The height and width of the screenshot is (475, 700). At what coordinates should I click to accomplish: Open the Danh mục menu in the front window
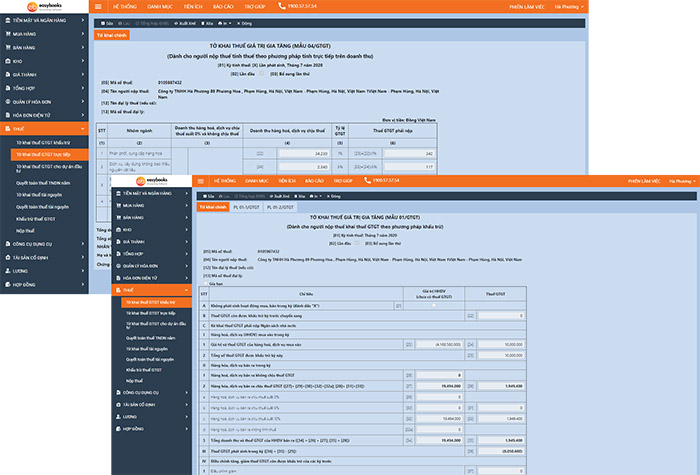coord(257,181)
